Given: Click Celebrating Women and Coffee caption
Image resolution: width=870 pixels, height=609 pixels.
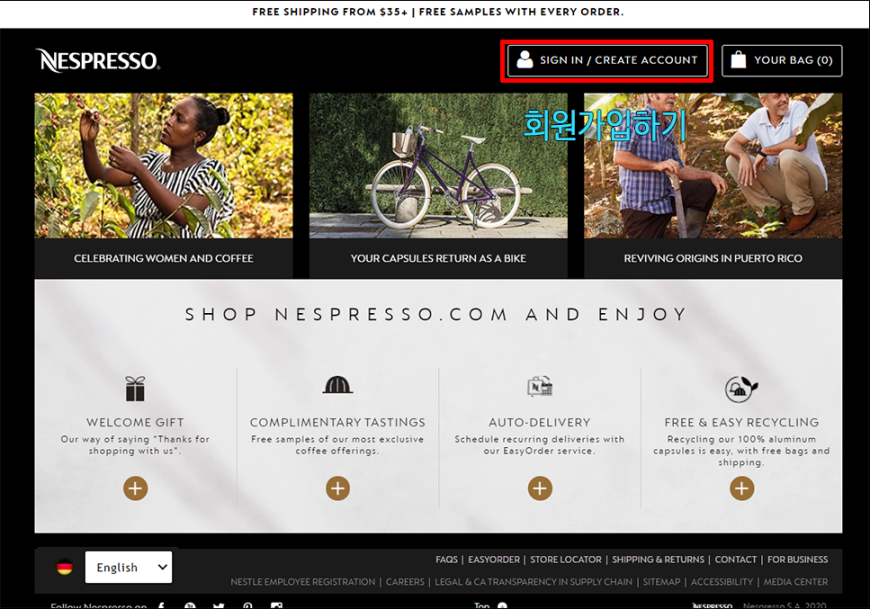Looking at the screenshot, I should click(x=164, y=258).
